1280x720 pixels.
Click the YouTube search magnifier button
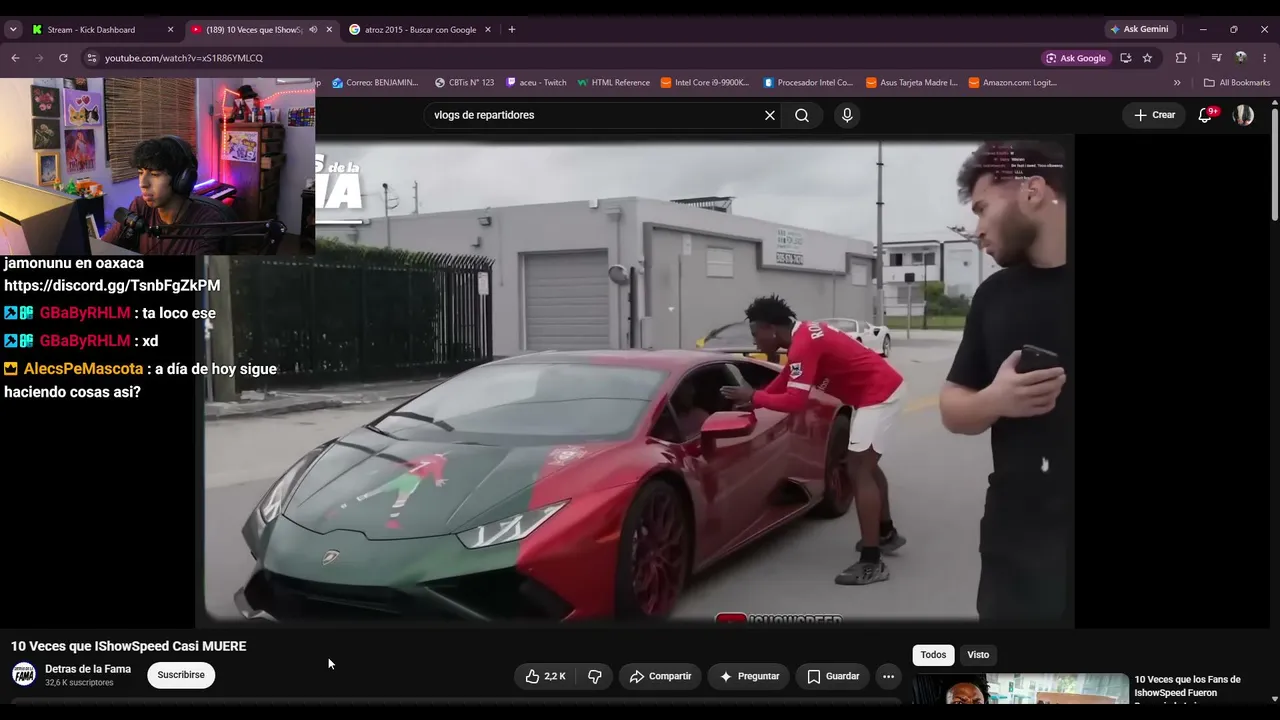(x=802, y=115)
